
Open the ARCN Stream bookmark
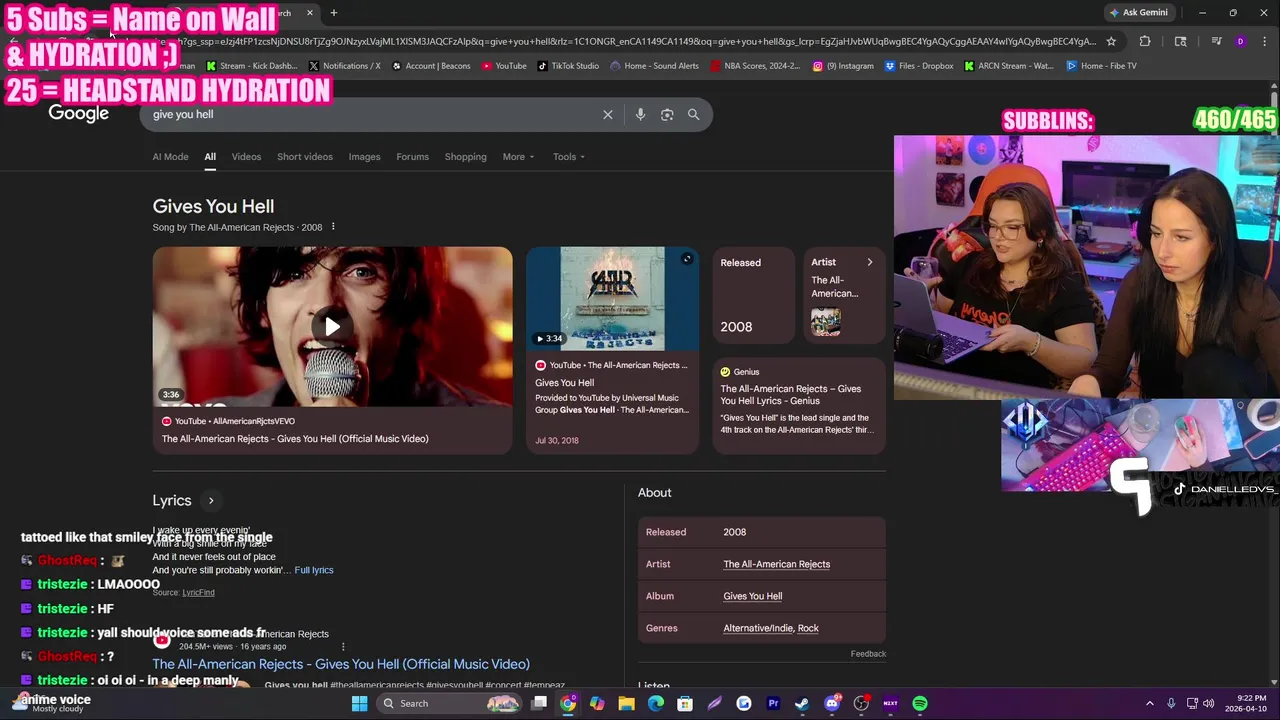click(x=1009, y=66)
